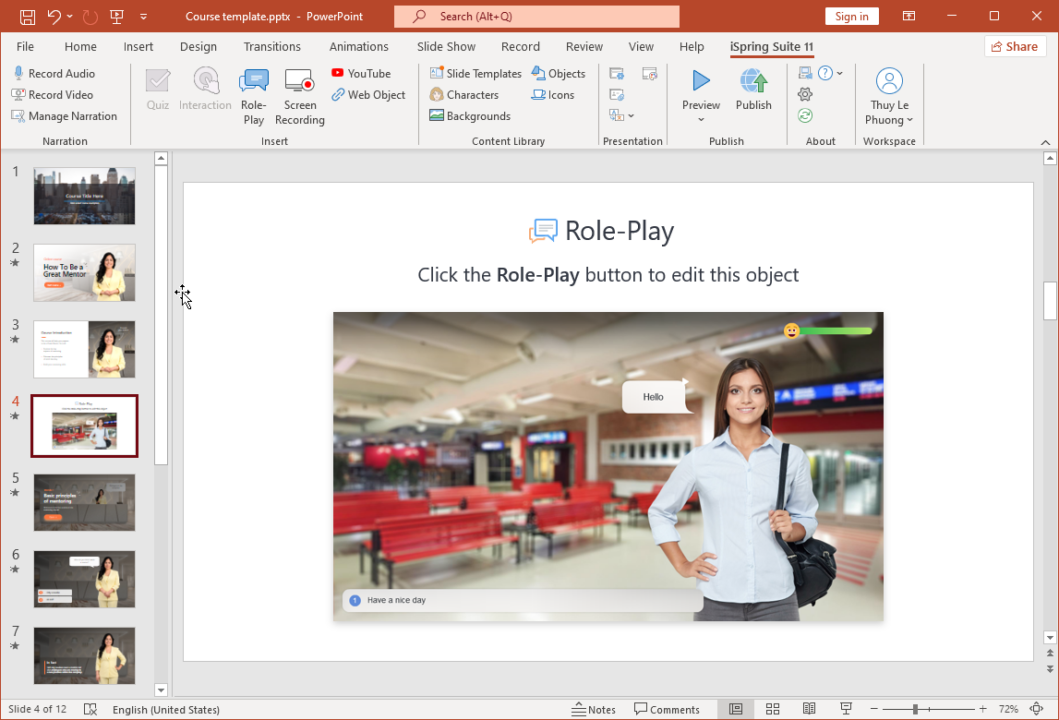Toggle the Notes pane

pyautogui.click(x=593, y=709)
